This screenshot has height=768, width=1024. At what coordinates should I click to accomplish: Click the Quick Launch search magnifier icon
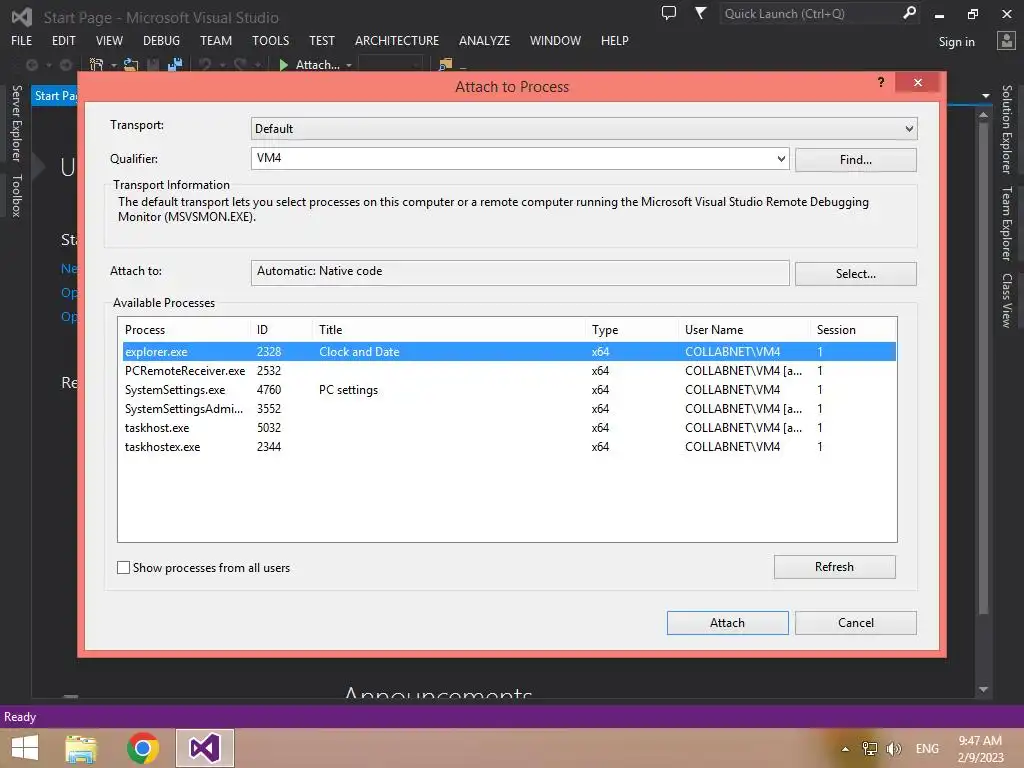(x=909, y=13)
